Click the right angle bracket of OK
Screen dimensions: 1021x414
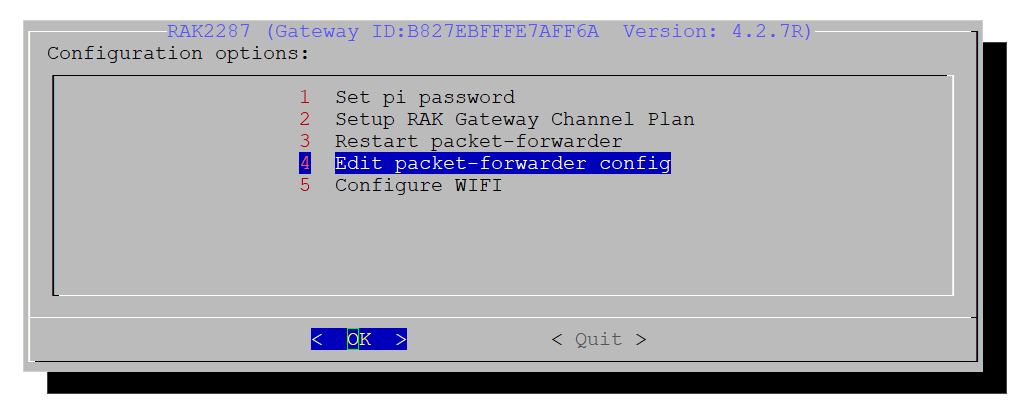(400, 339)
